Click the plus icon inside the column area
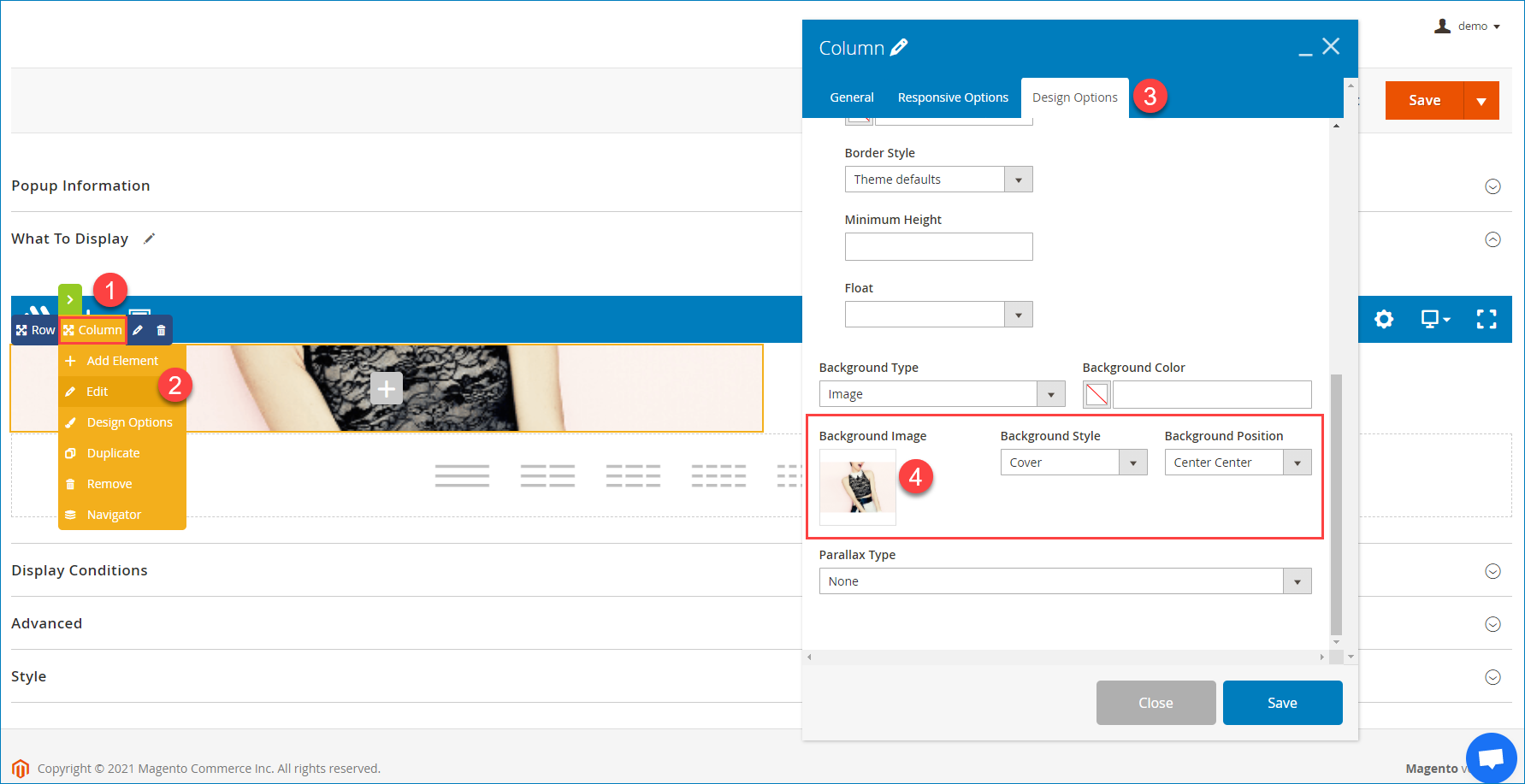 coord(387,388)
